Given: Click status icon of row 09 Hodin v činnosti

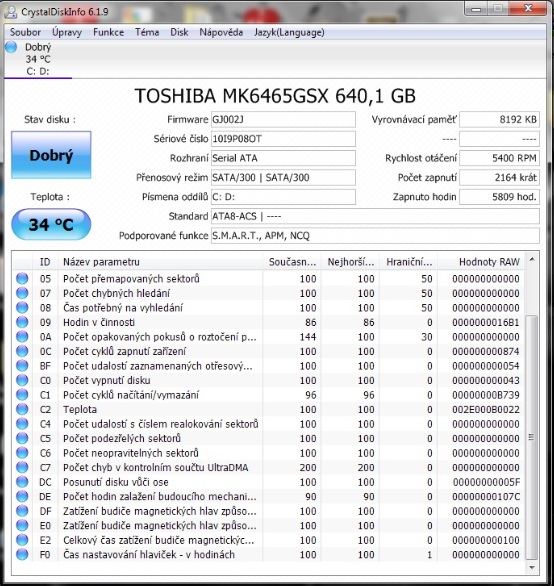Looking at the screenshot, I should pos(22,322).
